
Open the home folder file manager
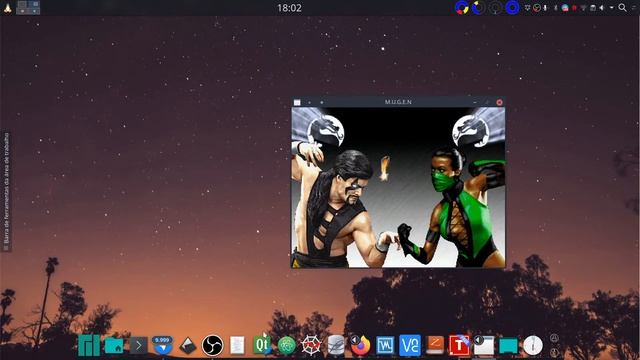pyautogui.click(x=114, y=345)
